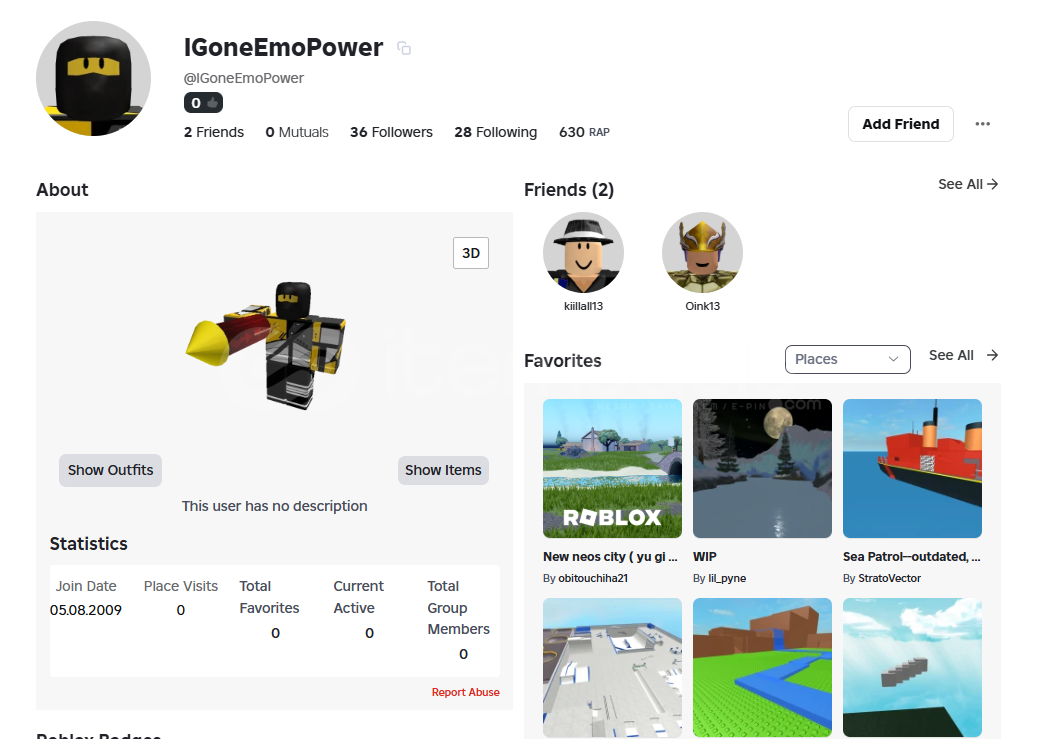Viewport: 1039px width, 739px height.
Task: Click the Join Date 05.08.2009 value
Action: click(85, 610)
